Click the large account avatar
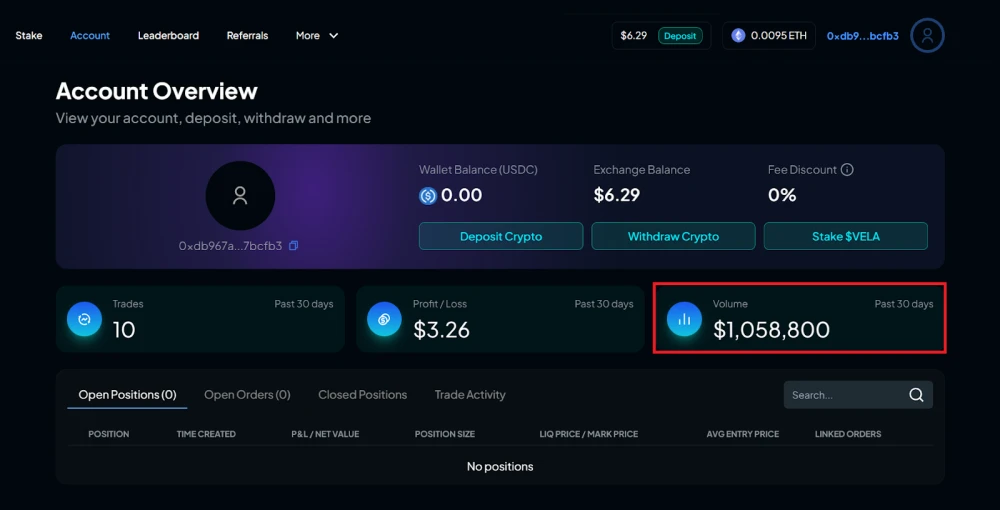The width and height of the screenshot is (1000, 510). [240, 196]
